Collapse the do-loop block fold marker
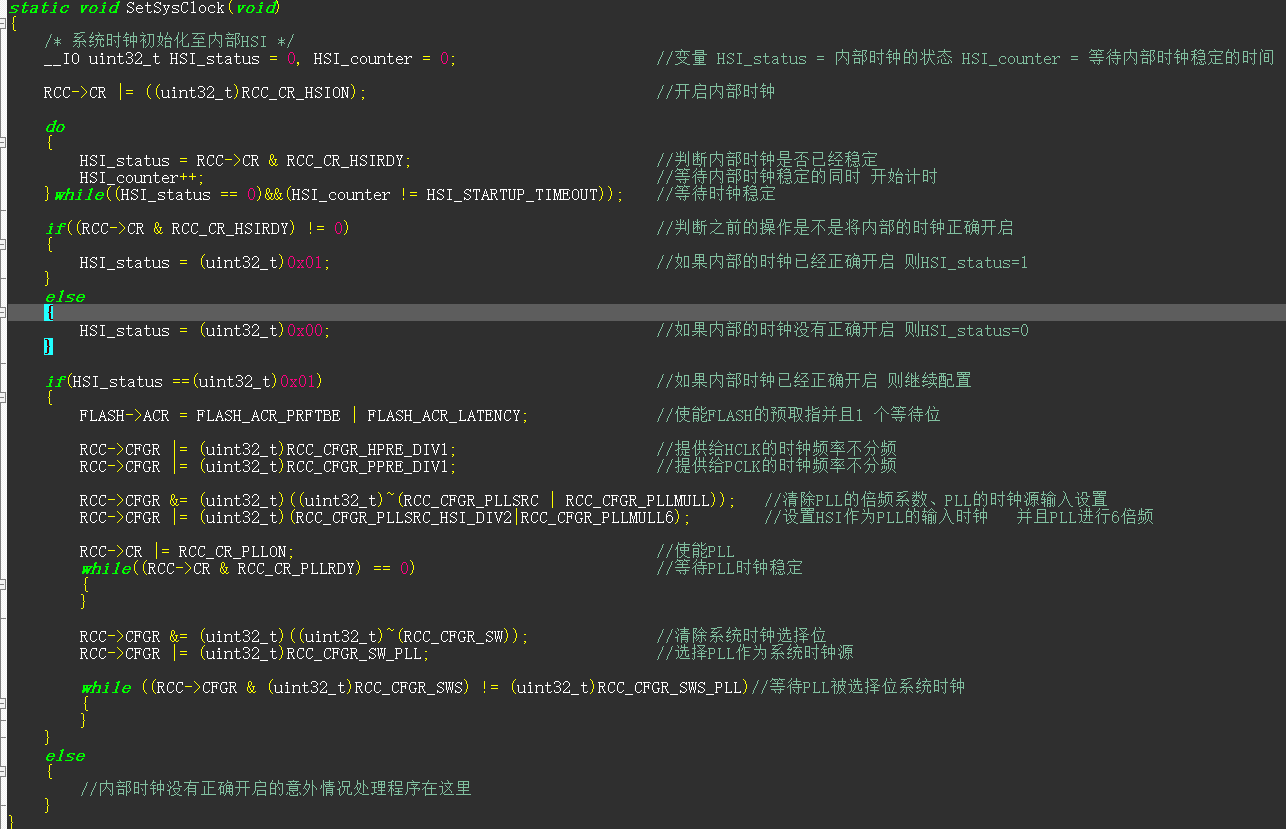The width and height of the screenshot is (1286, 829). [3, 143]
